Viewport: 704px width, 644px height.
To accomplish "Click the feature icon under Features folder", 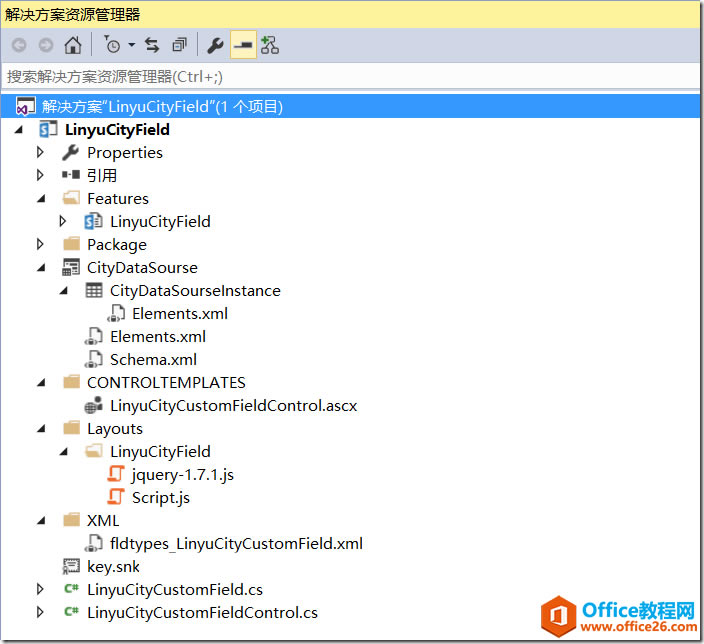I will click(x=93, y=221).
